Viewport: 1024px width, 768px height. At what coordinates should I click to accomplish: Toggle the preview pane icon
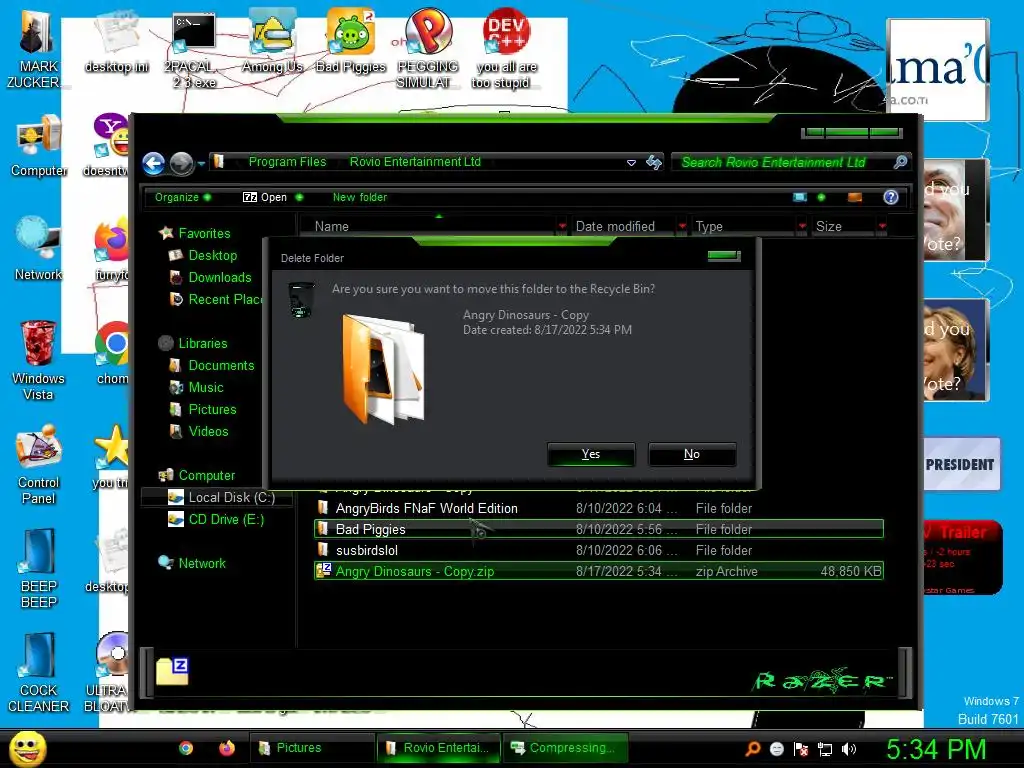click(x=855, y=197)
